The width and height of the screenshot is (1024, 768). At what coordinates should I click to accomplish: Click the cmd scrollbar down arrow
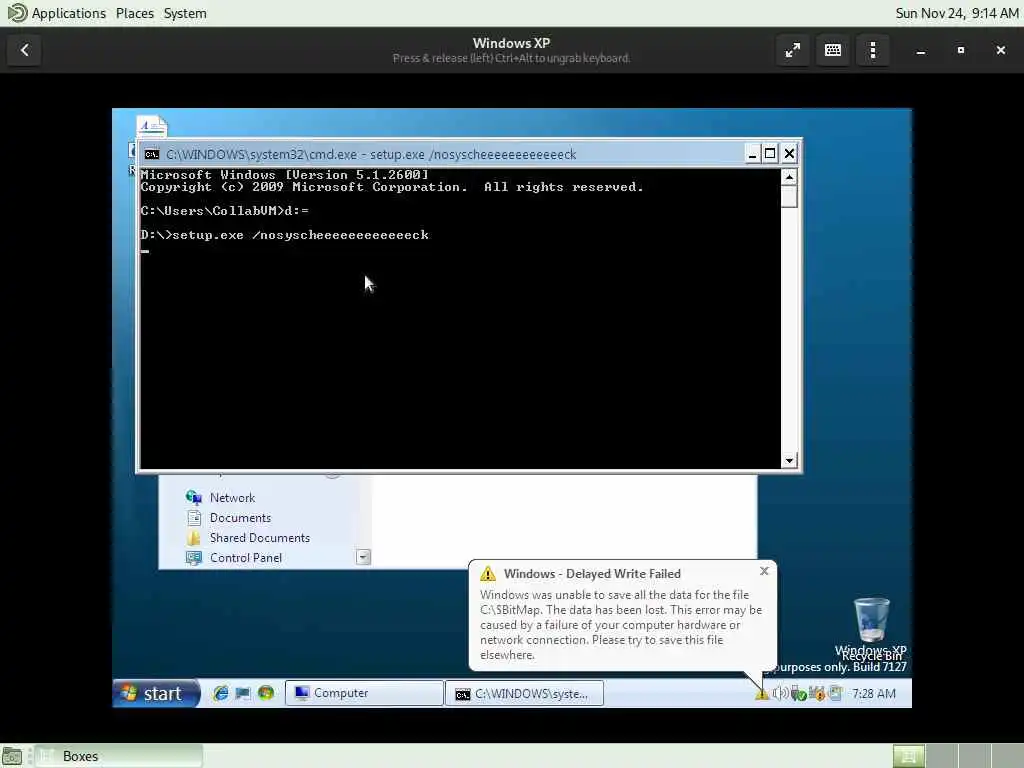[x=789, y=460]
